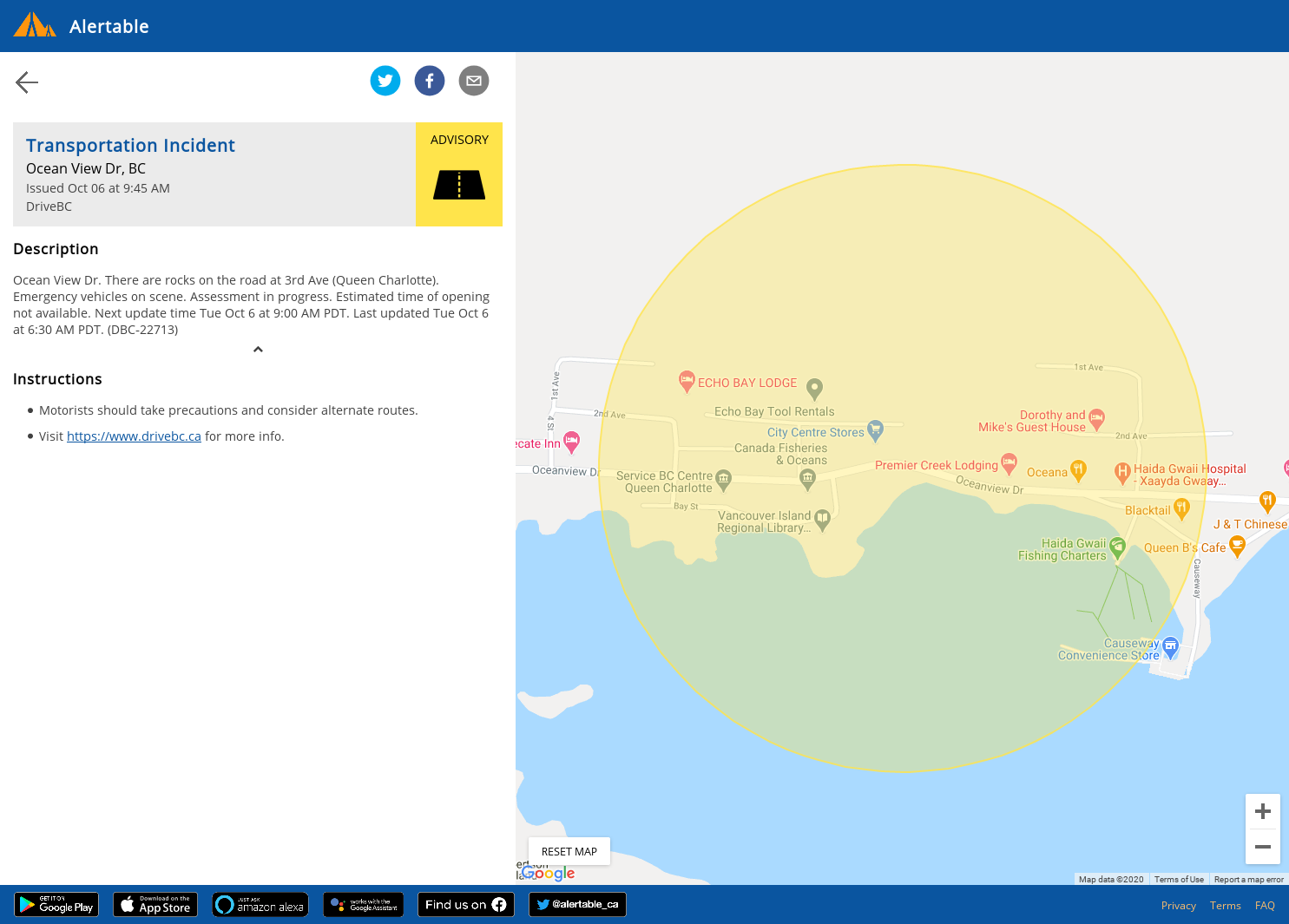Reset the map view

pyautogui.click(x=569, y=851)
